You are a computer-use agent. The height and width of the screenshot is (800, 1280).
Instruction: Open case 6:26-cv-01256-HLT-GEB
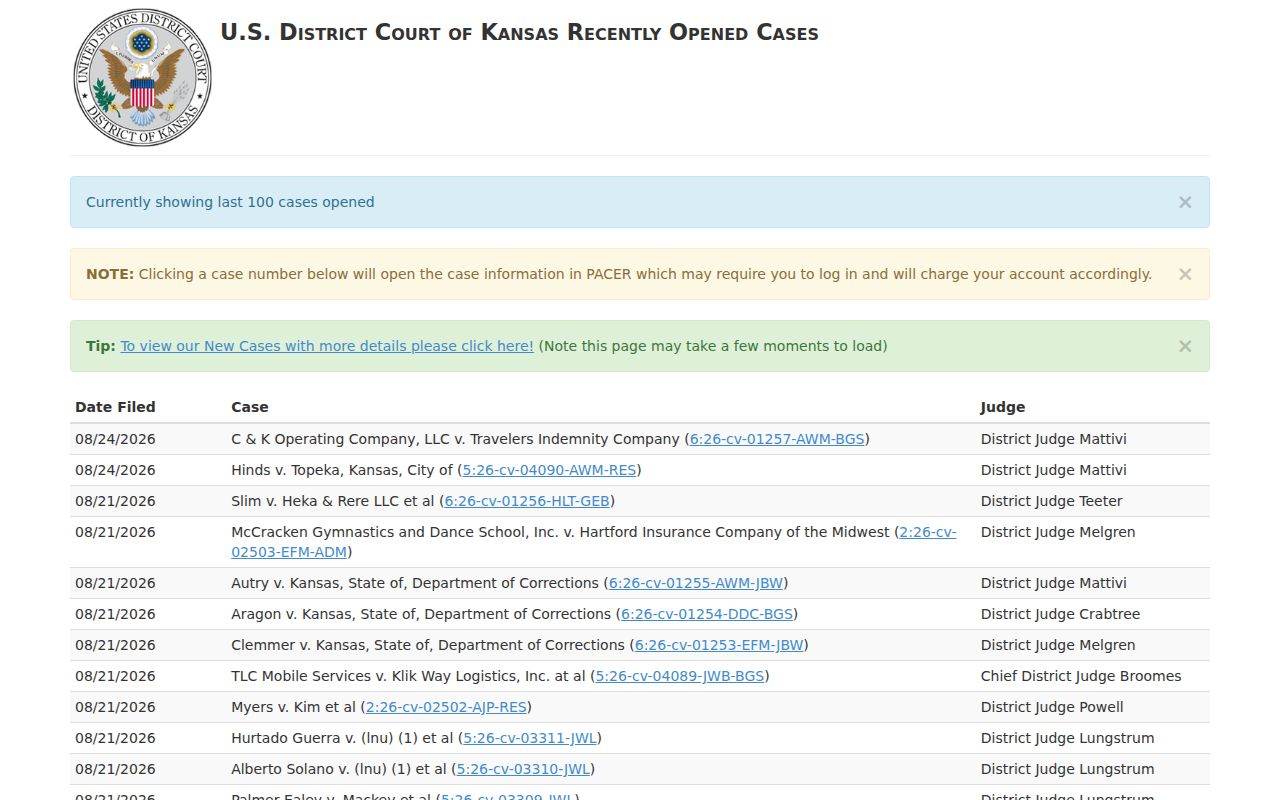(x=527, y=501)
